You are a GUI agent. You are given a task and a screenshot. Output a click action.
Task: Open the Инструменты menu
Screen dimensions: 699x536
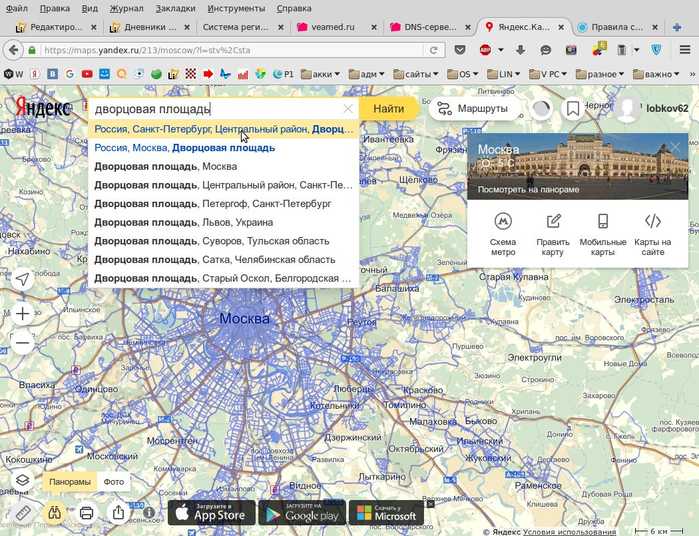(236, 8)
